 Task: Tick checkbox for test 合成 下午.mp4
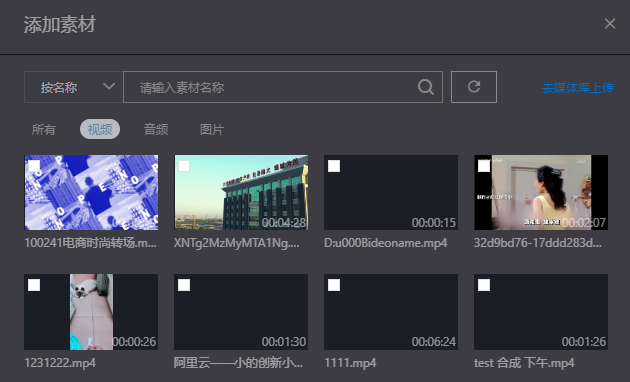(484, 285)
